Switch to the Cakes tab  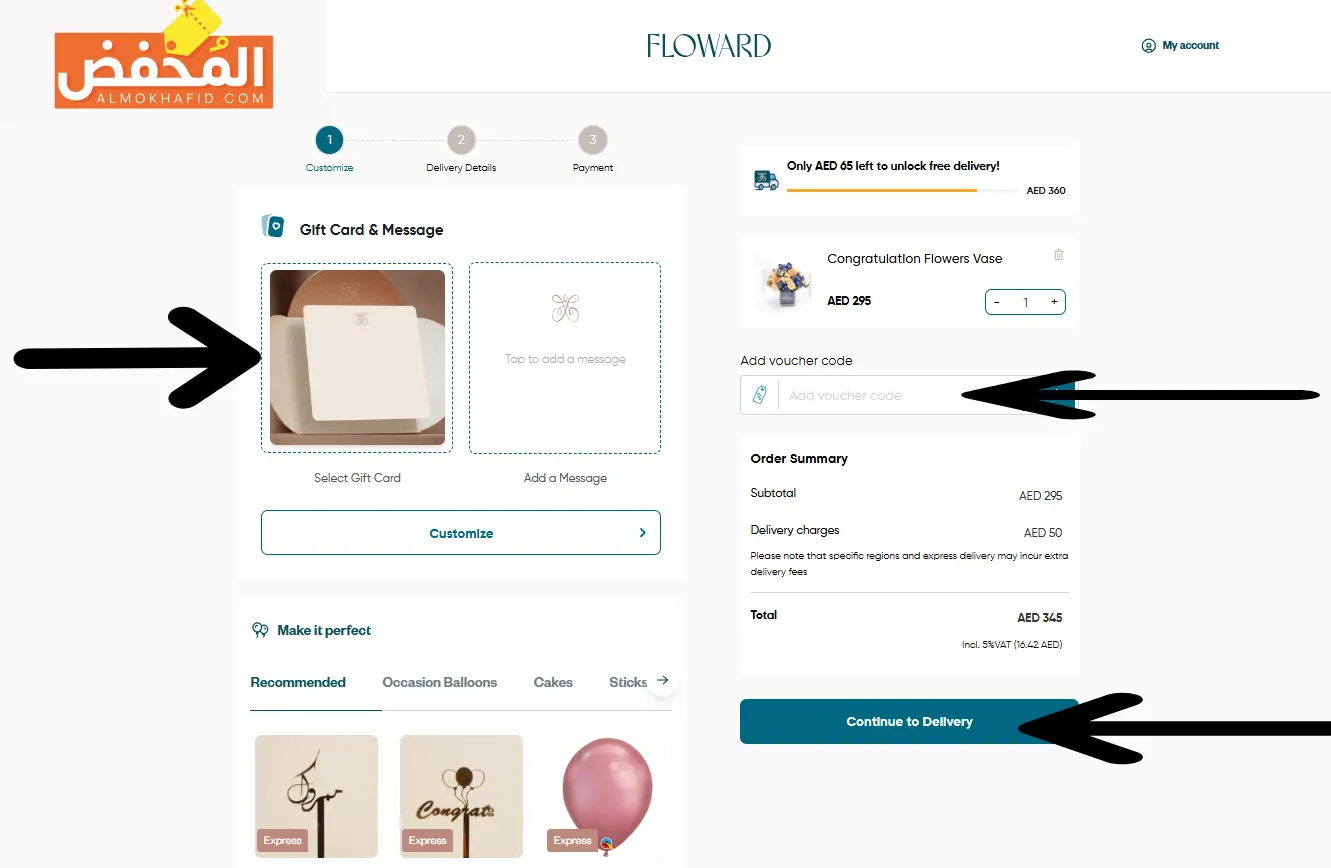(x=553, y=682)
